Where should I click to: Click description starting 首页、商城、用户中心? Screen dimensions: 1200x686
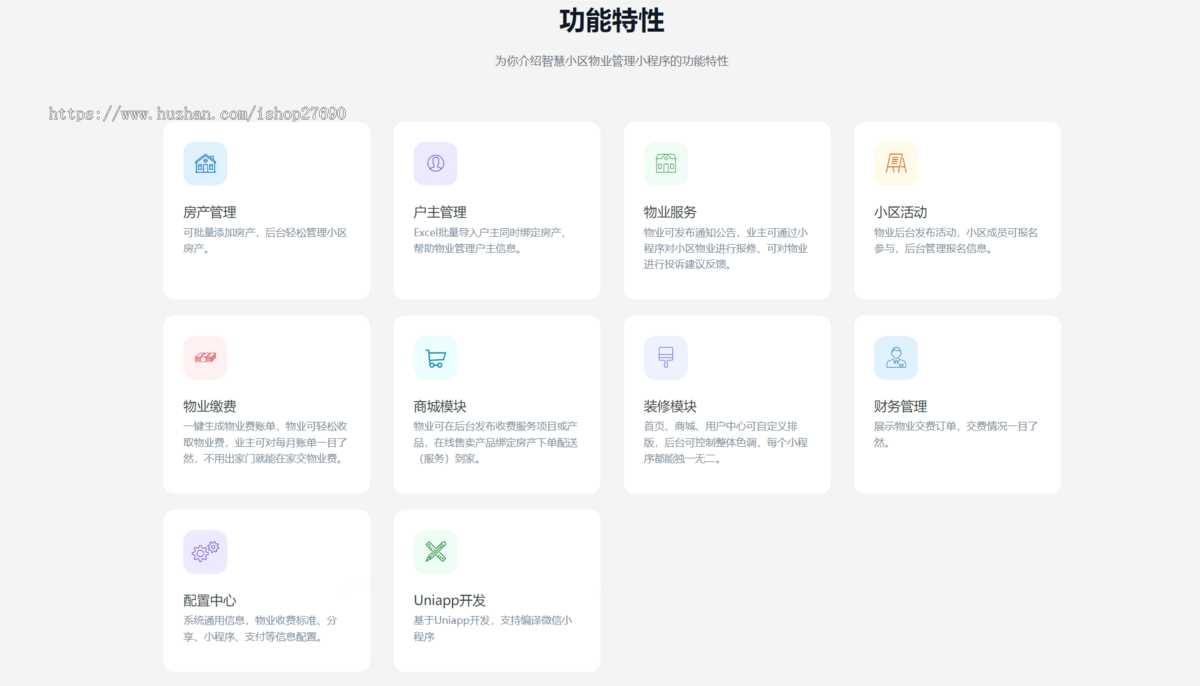[726, 442]
